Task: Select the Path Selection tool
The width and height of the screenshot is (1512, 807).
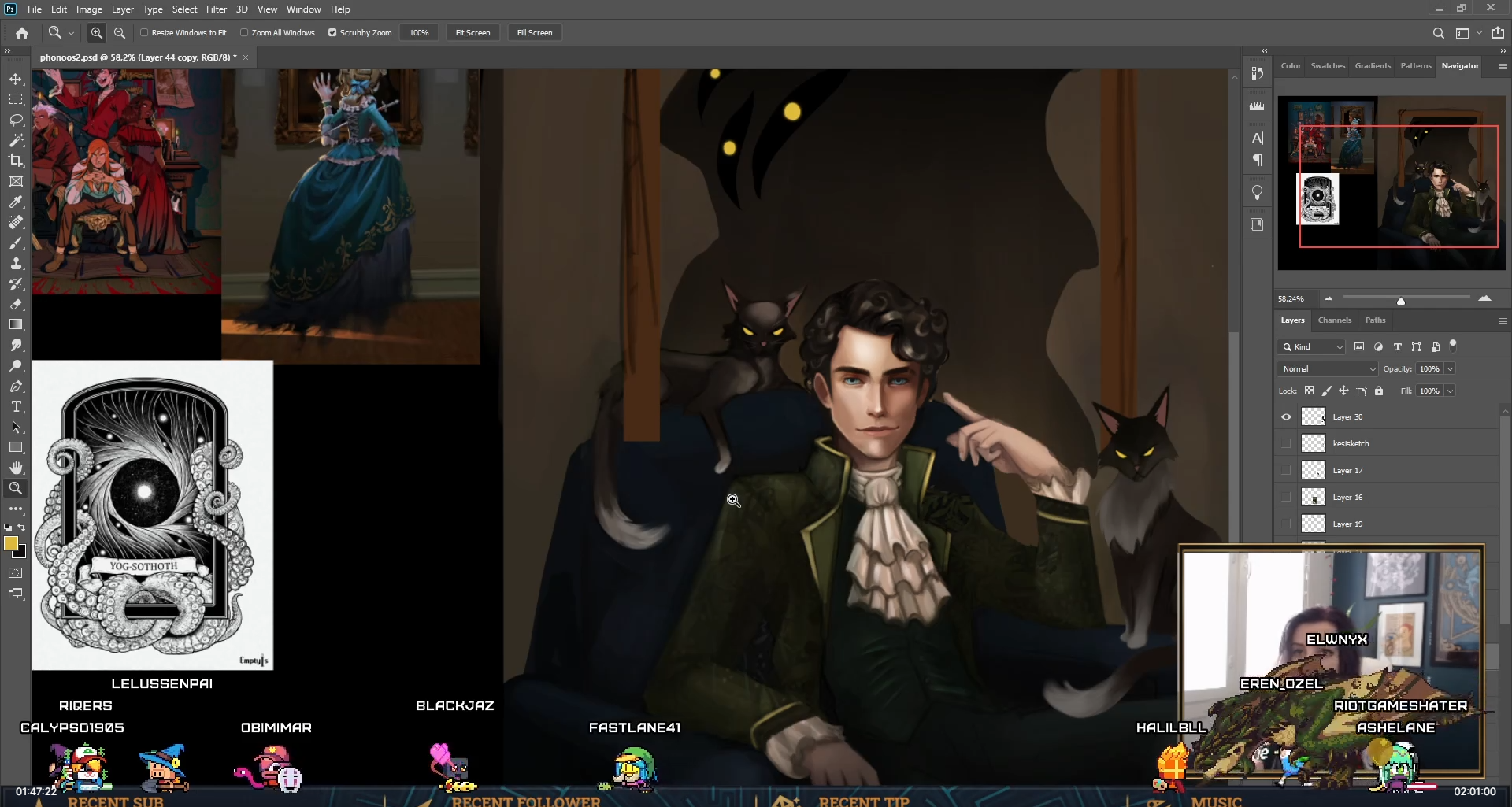Action: (x=16, y=427)
